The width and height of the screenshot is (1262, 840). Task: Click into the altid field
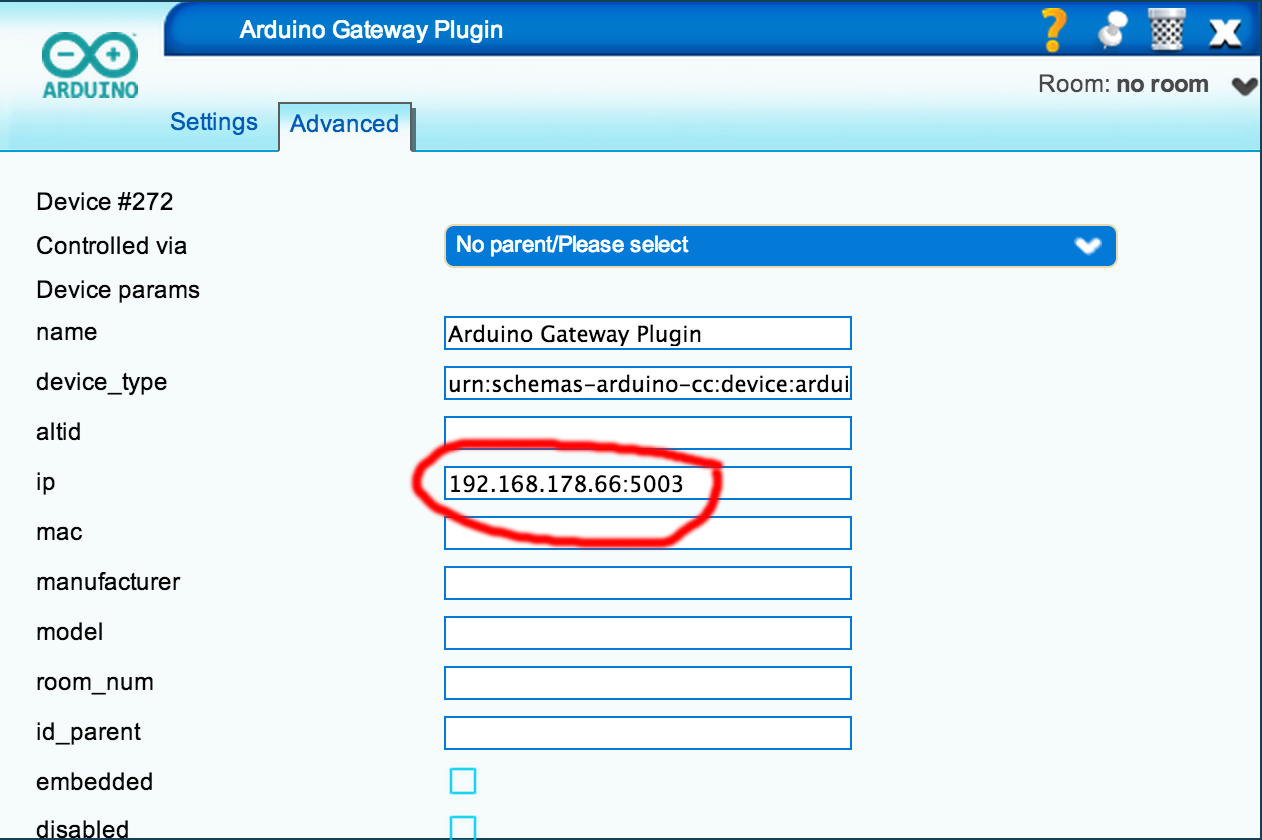coord(648,433)
